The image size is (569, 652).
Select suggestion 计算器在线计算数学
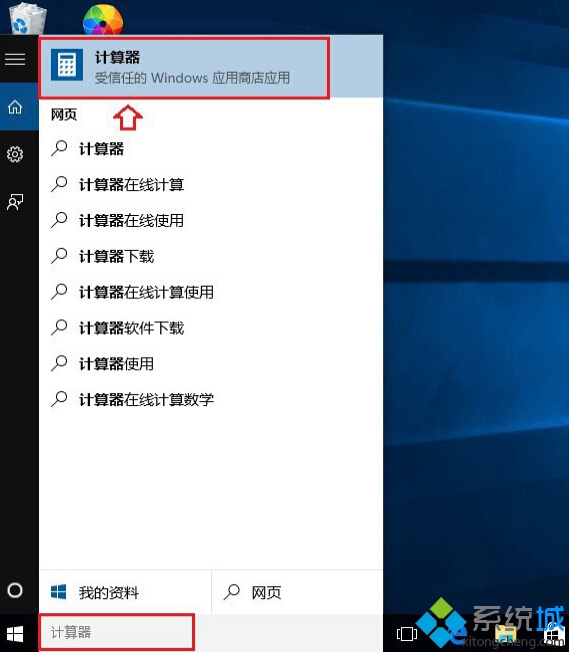tap(211, 400)
